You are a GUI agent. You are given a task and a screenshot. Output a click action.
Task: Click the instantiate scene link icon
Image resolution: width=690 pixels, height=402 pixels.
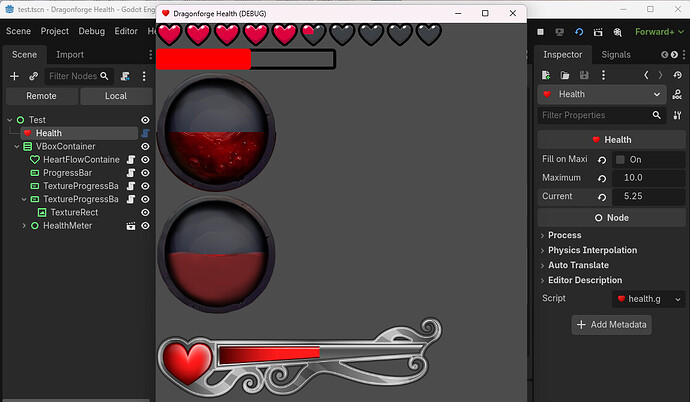click(33, 76)
